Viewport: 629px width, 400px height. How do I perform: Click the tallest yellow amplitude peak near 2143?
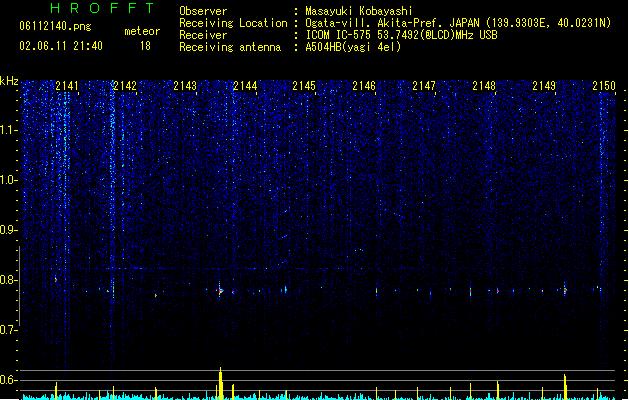click(x=220, y=383)
